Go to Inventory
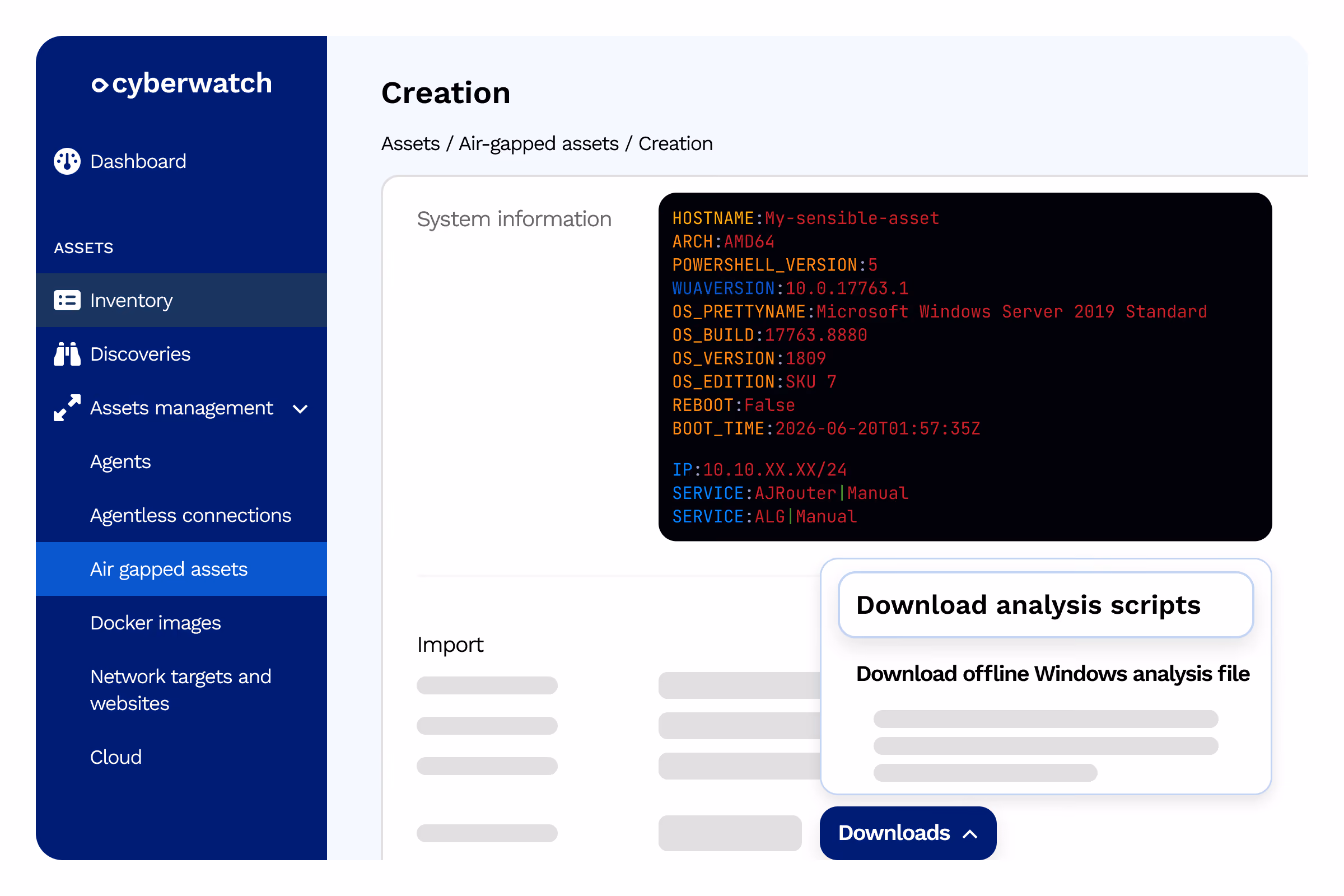The height and width of the screenshot is (896, 1344). tap(181, 300)
